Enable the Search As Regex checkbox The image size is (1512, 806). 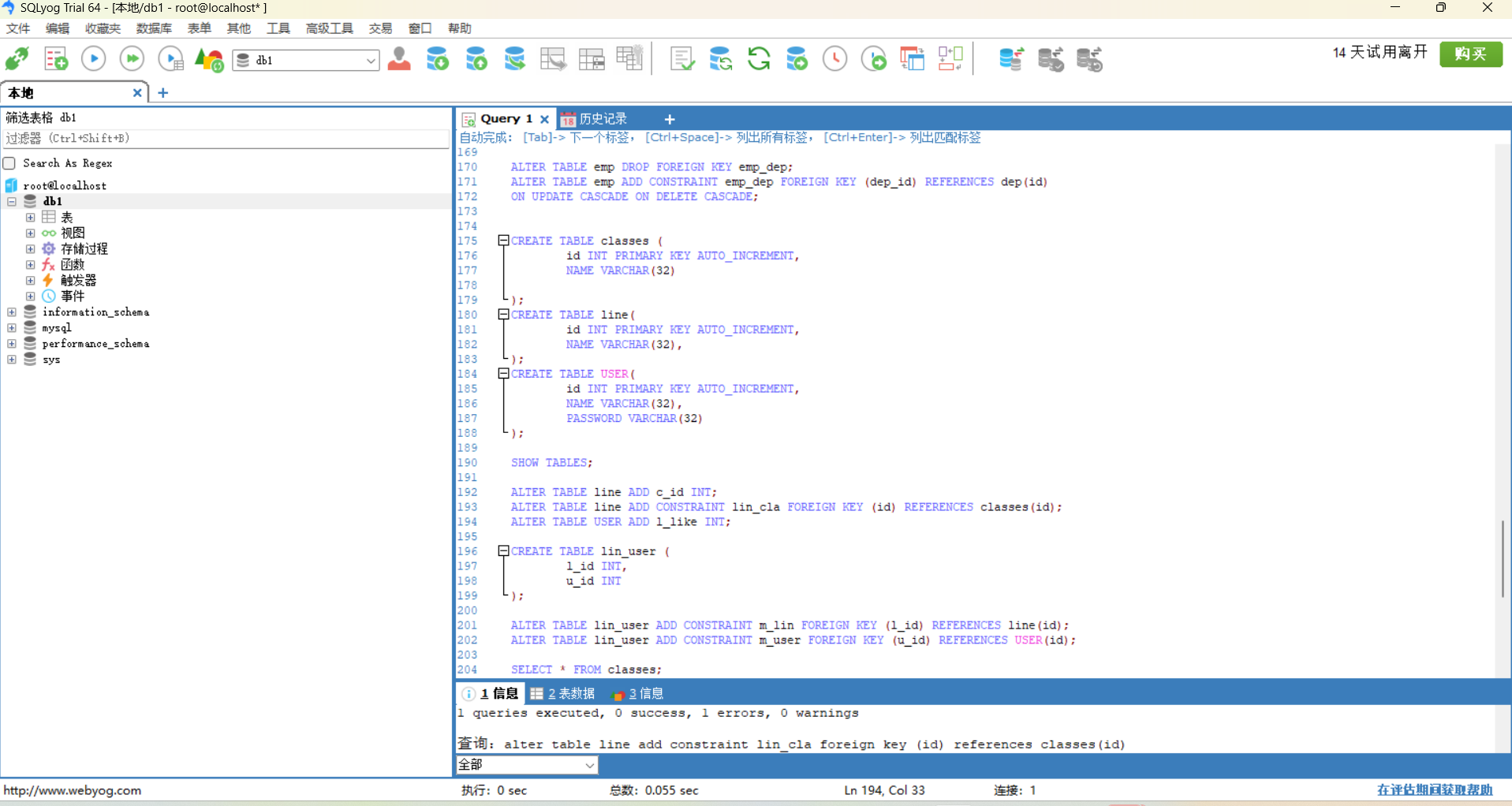pyautogui.click(x=10, y=163)
